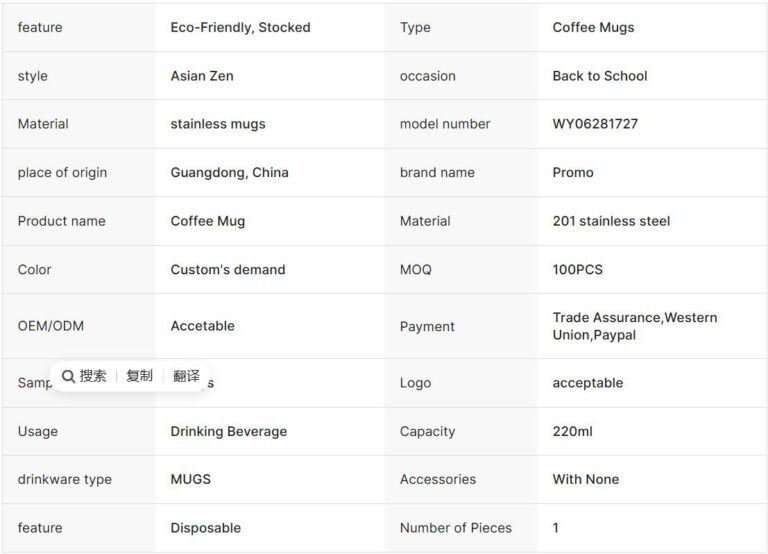Click model number value WY06281727
Screen dimensions: 768x554
(x=595, y=124)
